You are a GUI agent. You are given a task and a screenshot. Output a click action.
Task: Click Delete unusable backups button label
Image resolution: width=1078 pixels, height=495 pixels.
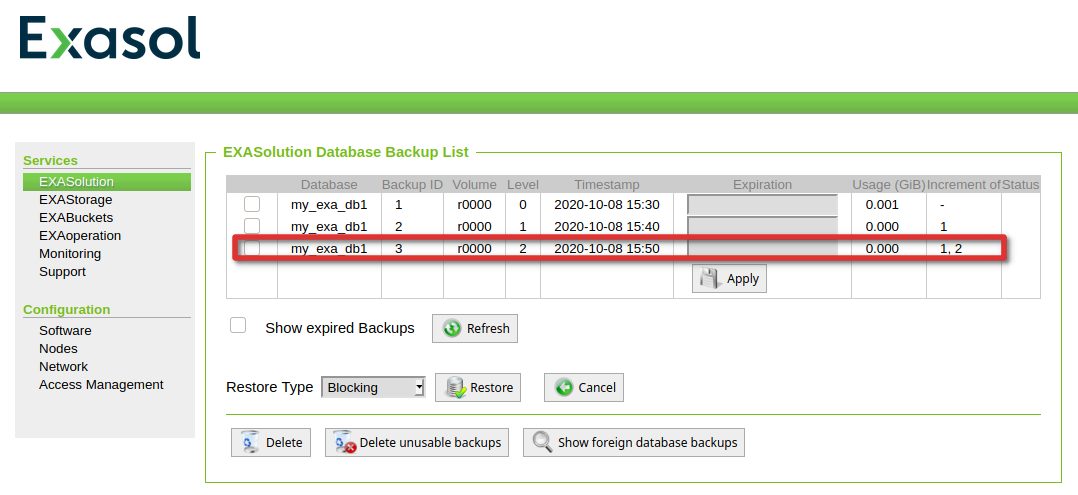coord(430,442)
